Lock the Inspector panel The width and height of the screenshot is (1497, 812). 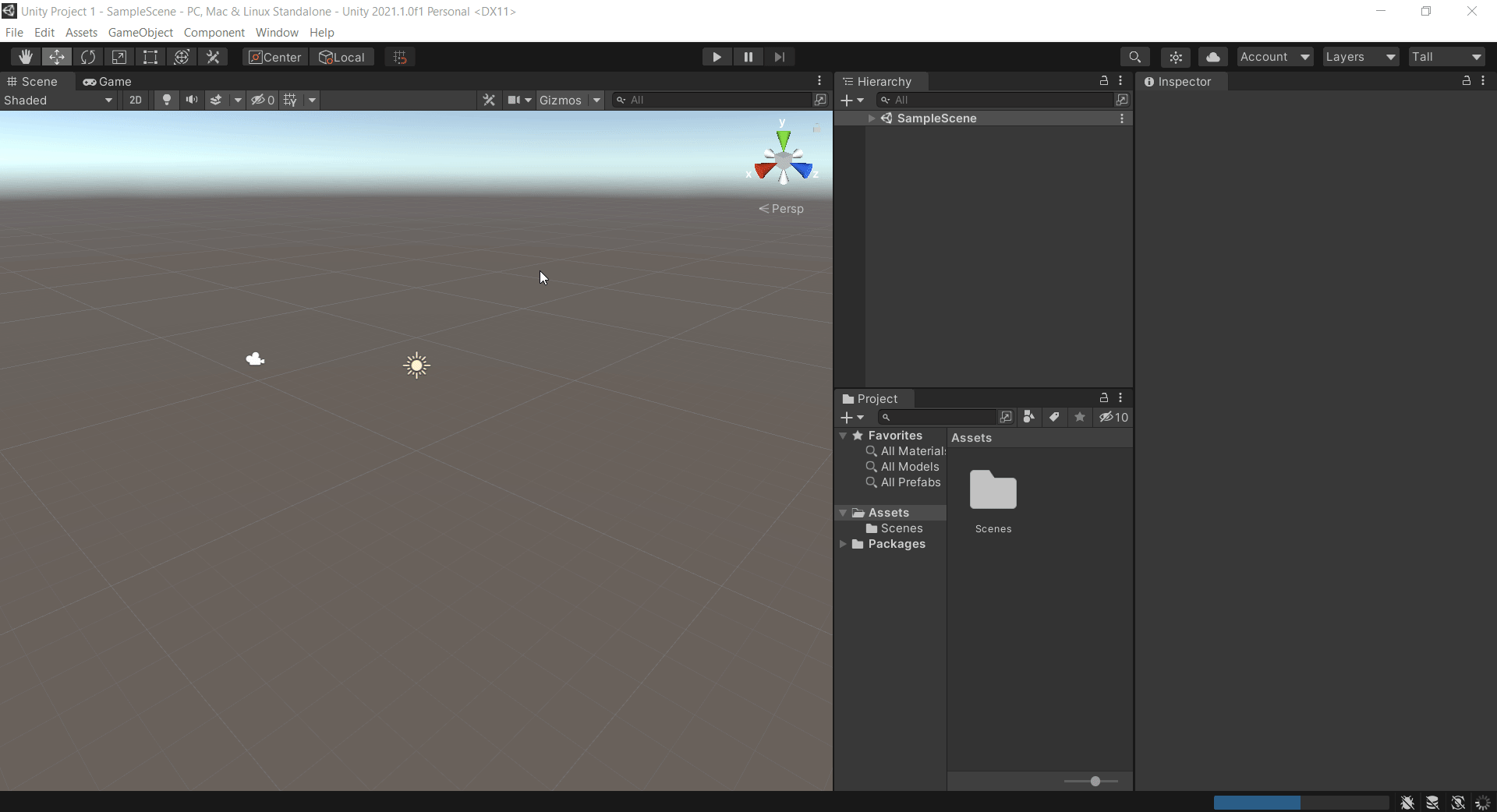pyautogui.click(x=1467, y=81)
